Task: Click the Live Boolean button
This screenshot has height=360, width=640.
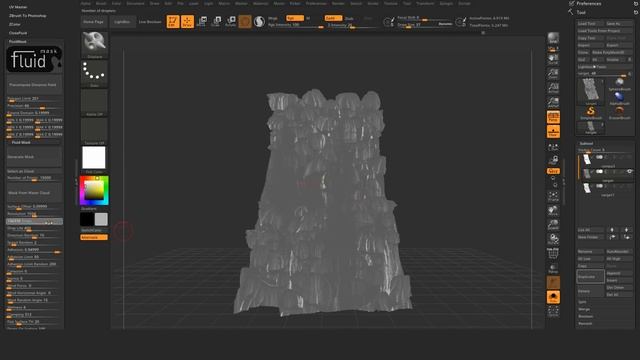Action: click(x=150, y=22)
